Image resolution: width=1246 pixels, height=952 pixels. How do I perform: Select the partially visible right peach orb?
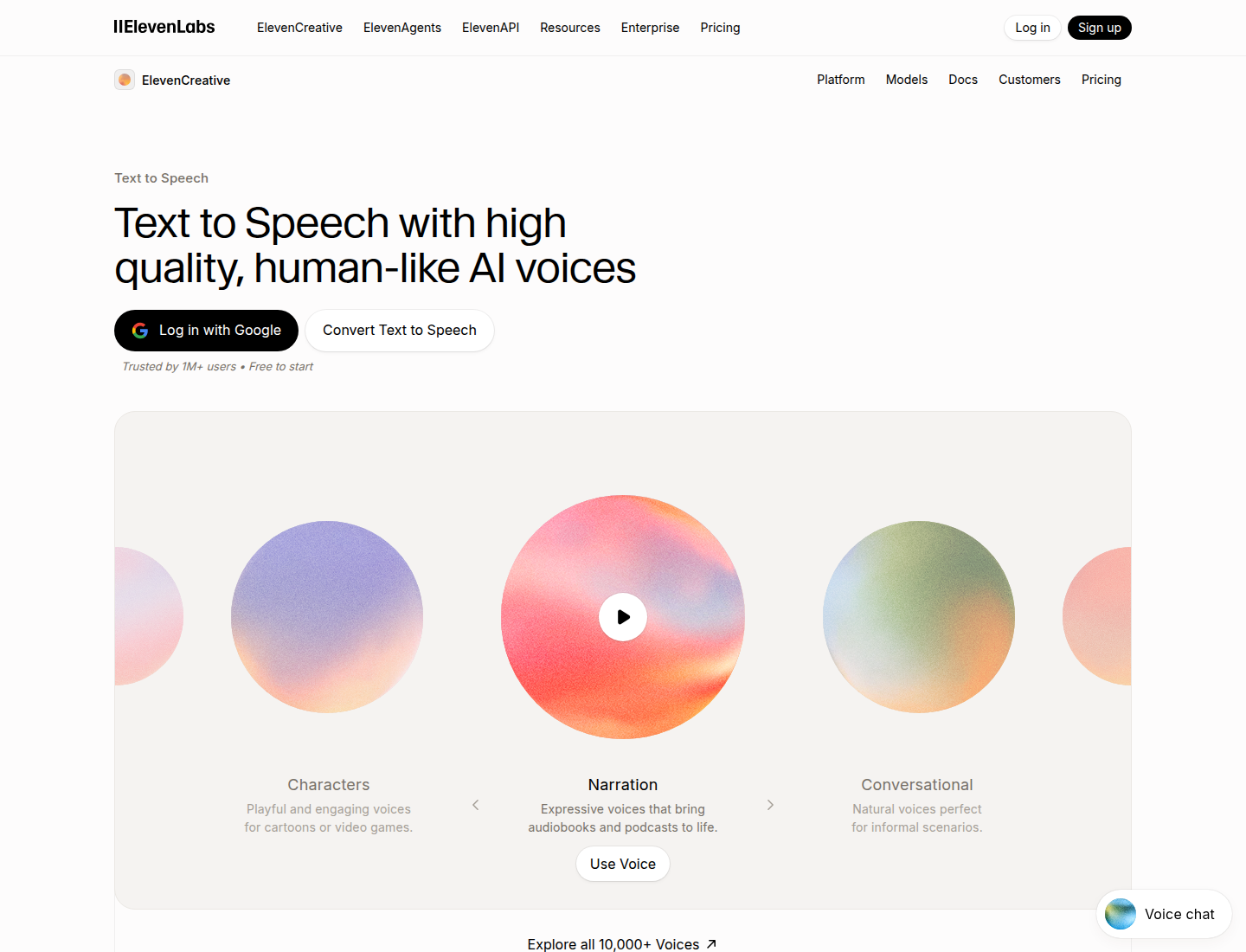[1097, 616]
